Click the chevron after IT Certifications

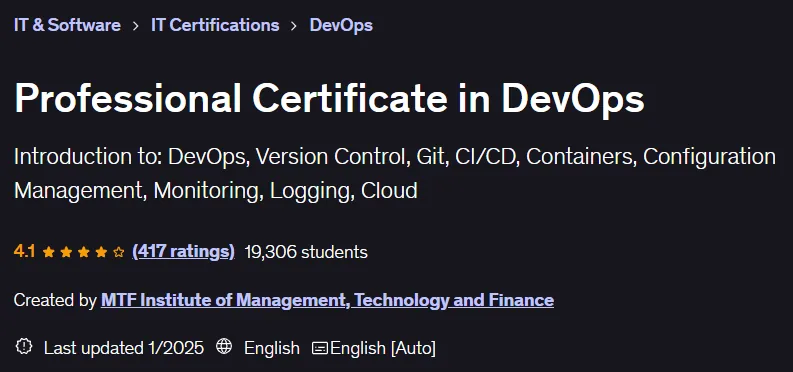point(294,26)
